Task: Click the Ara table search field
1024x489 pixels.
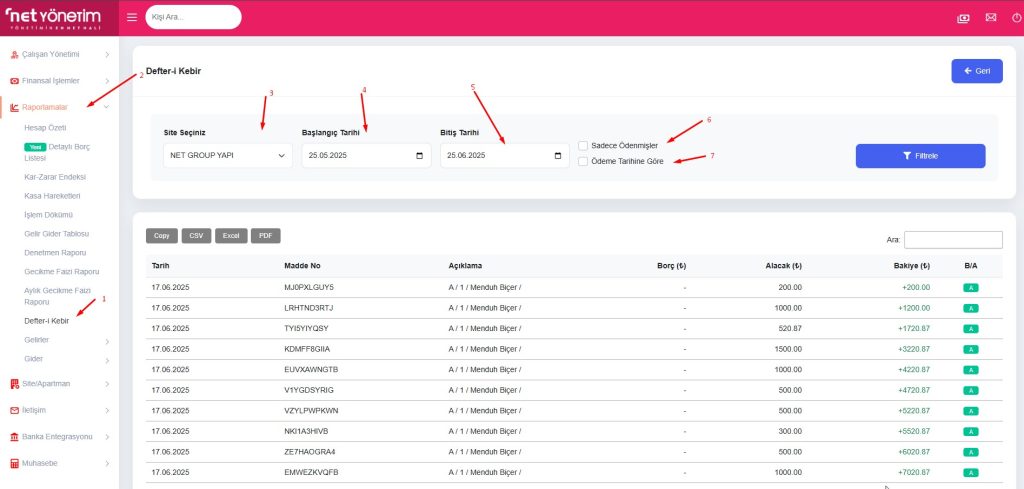Action: coord(952,240)
